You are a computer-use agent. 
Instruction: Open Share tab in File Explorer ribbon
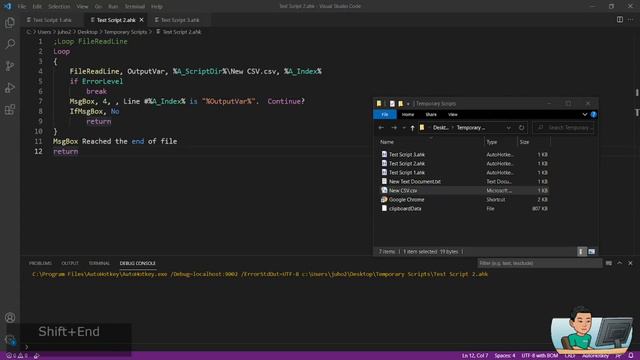coord(431,115)
